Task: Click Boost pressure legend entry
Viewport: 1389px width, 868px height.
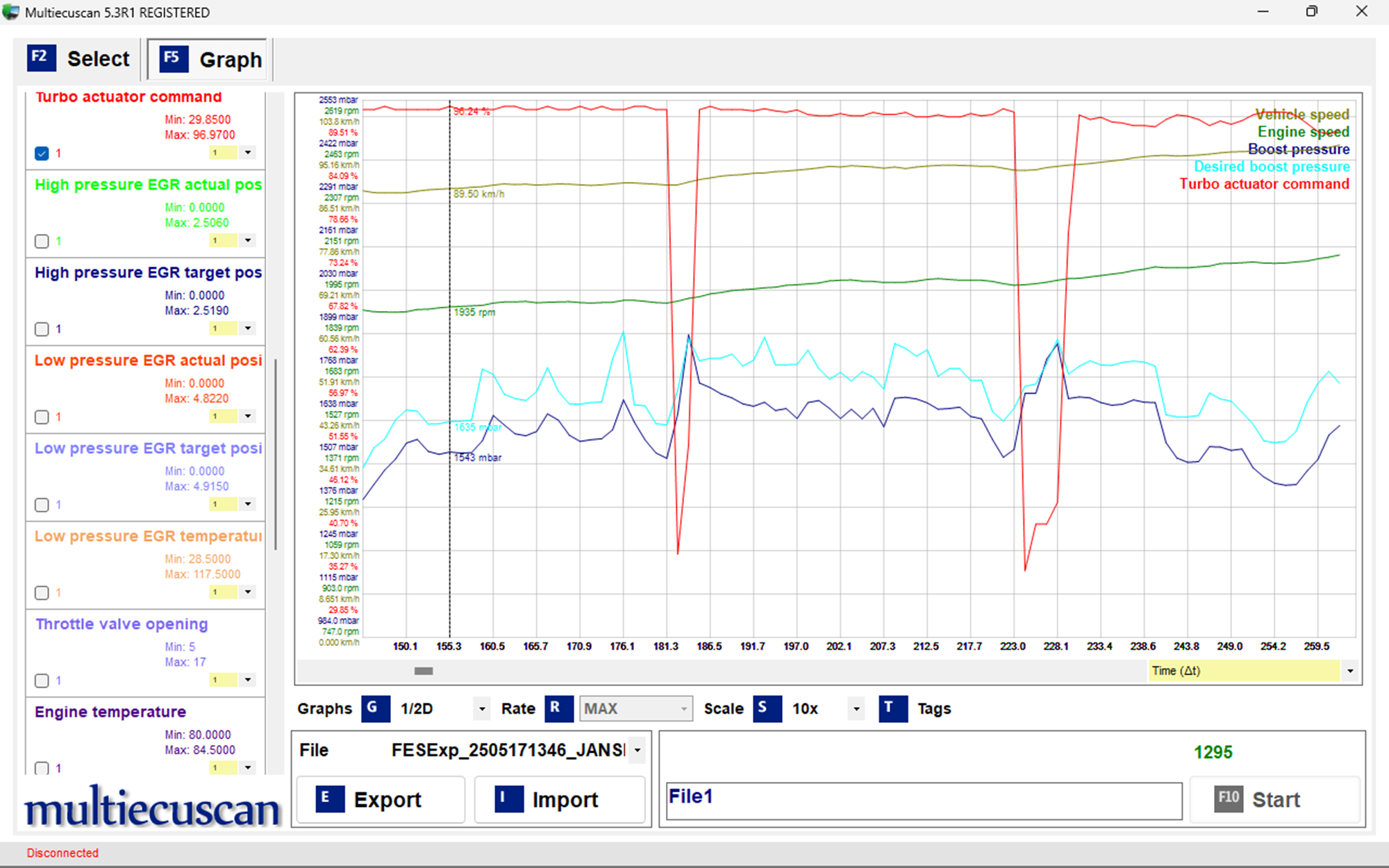Action: (x=1299, y=149)
